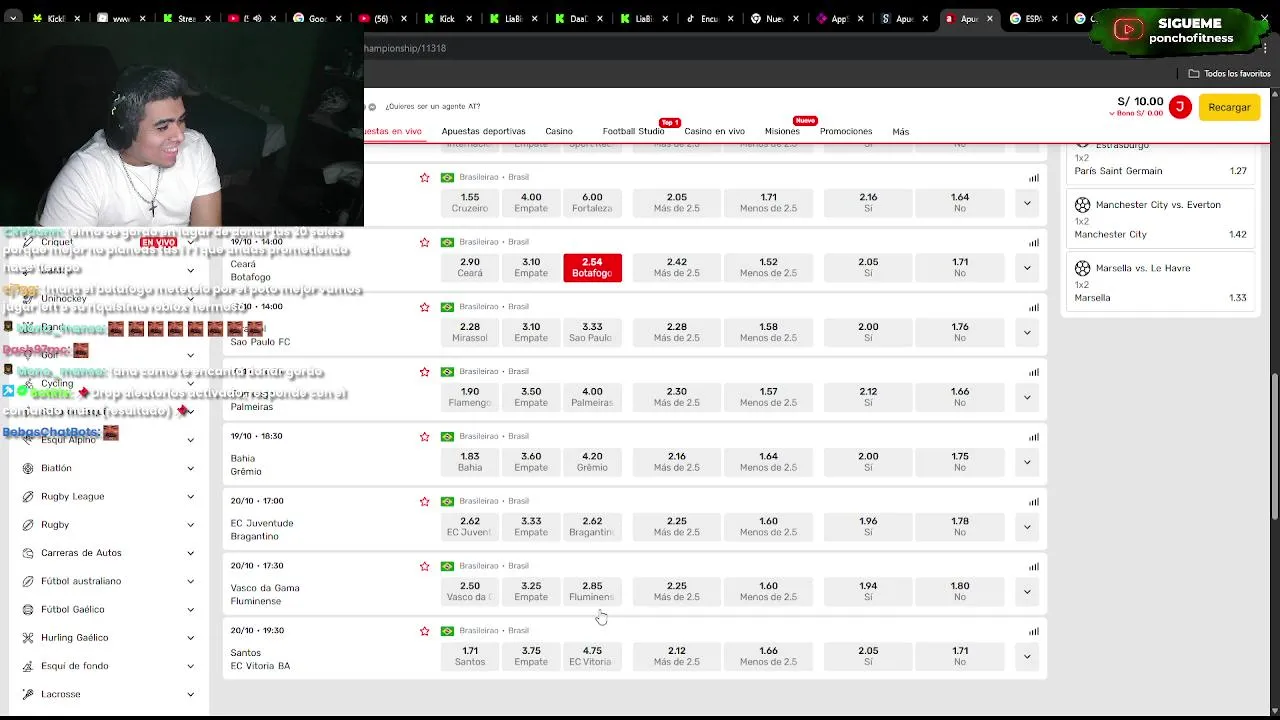The height and width of the screenshot is (720, 1280).
Task: Open statistics icon for Santos vs EC Vitoria
Action: coord(1034,632)
